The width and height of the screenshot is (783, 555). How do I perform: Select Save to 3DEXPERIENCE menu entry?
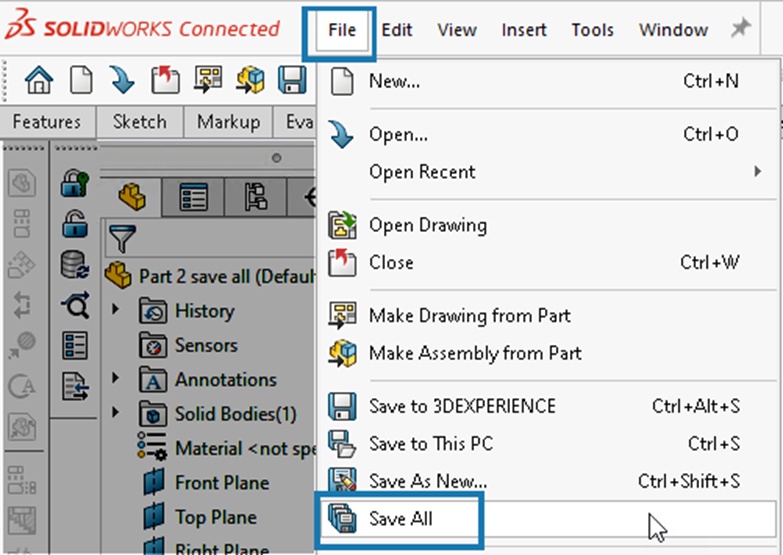click(461, 407)
